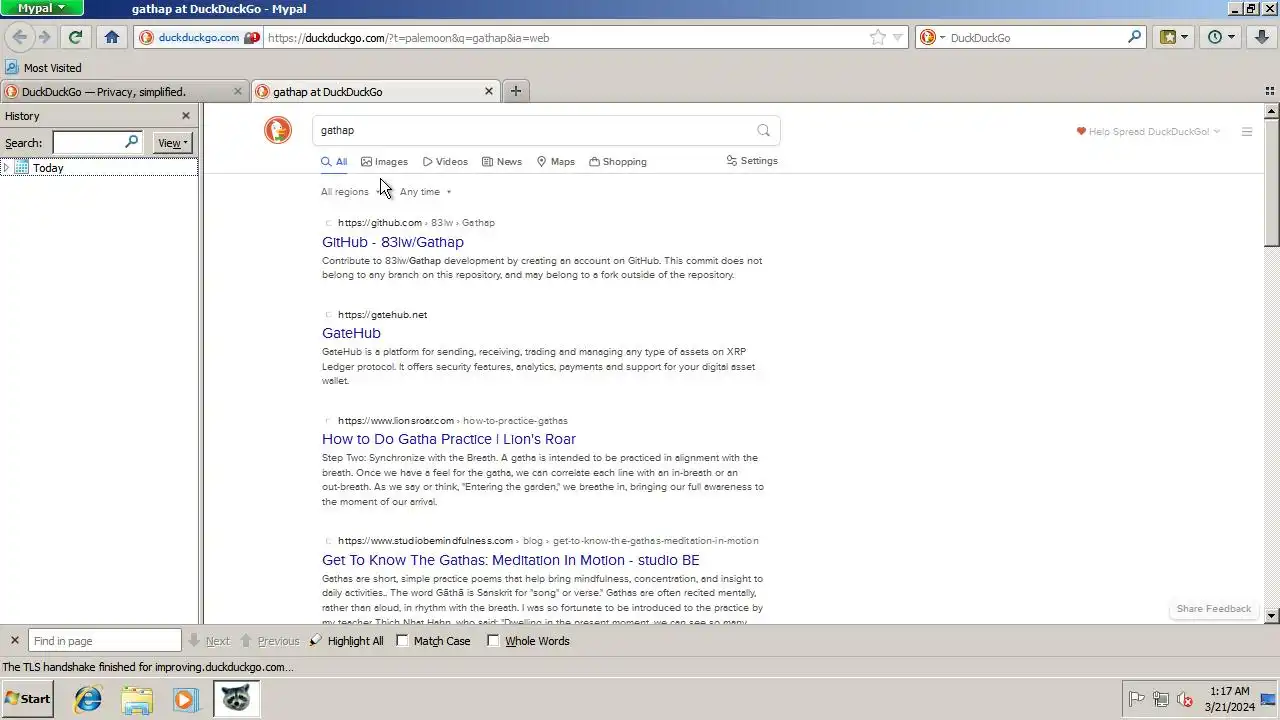Screen dimensions: 1280x720
Task: Click the page vertical scrollbar down arrow
Action: point(1272,616)
